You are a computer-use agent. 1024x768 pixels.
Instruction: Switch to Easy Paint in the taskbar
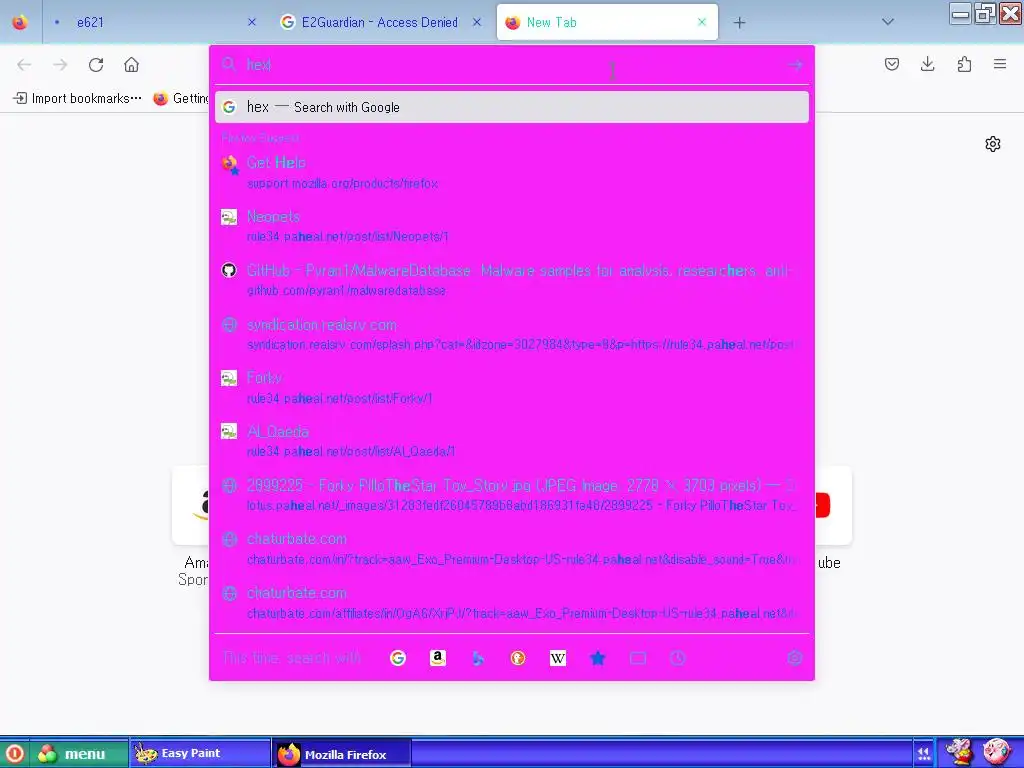200,754
